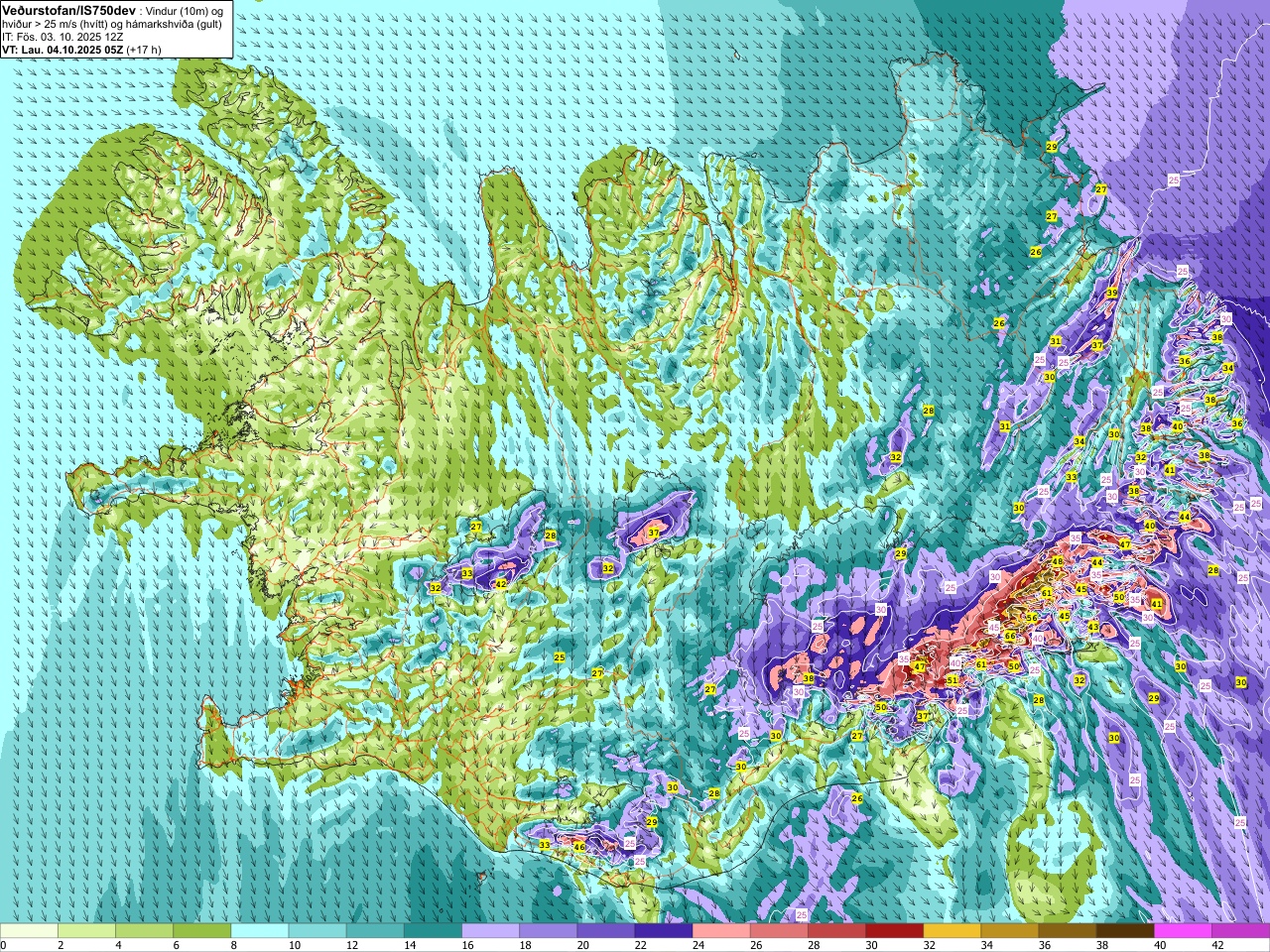Click the 4–6 green legend swatch
The image size is (1270, 952).
[144, 931]
